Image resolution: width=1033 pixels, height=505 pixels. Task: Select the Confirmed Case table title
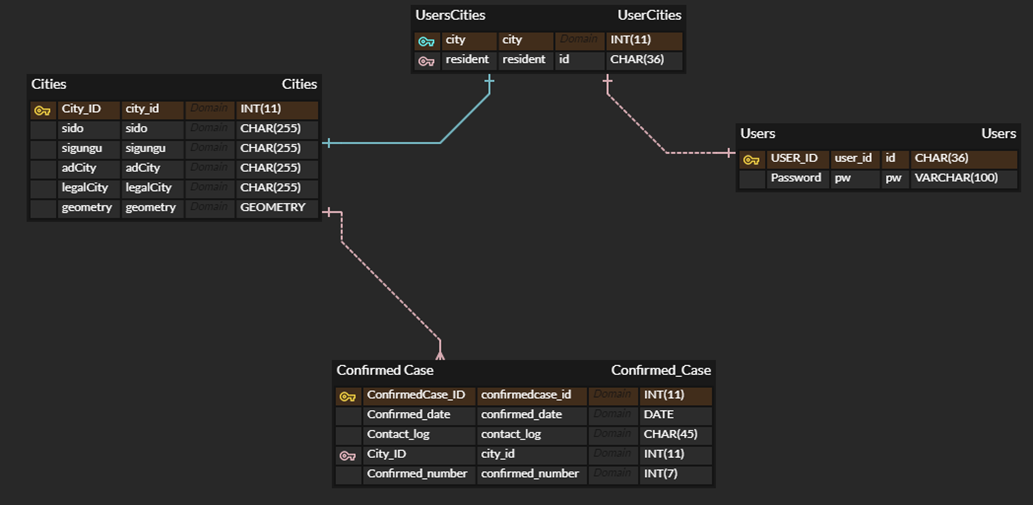point(385,371)
